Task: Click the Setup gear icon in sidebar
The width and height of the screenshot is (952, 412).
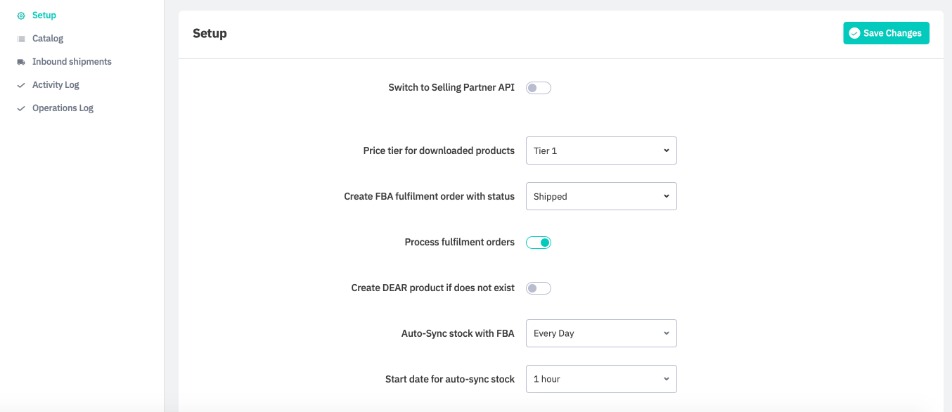Action: pyautogui.click(x=21, y=15)
